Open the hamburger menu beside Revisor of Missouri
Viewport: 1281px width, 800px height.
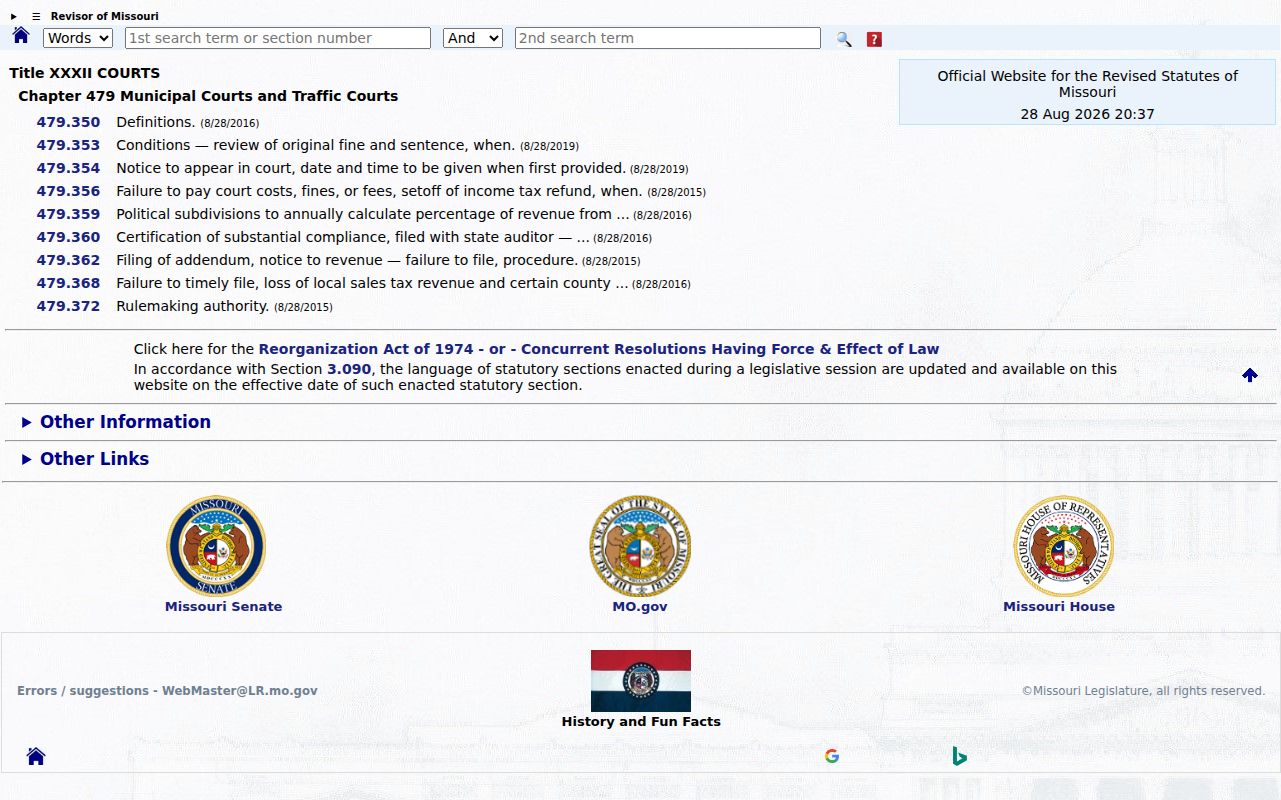click(x=36, y=16)
